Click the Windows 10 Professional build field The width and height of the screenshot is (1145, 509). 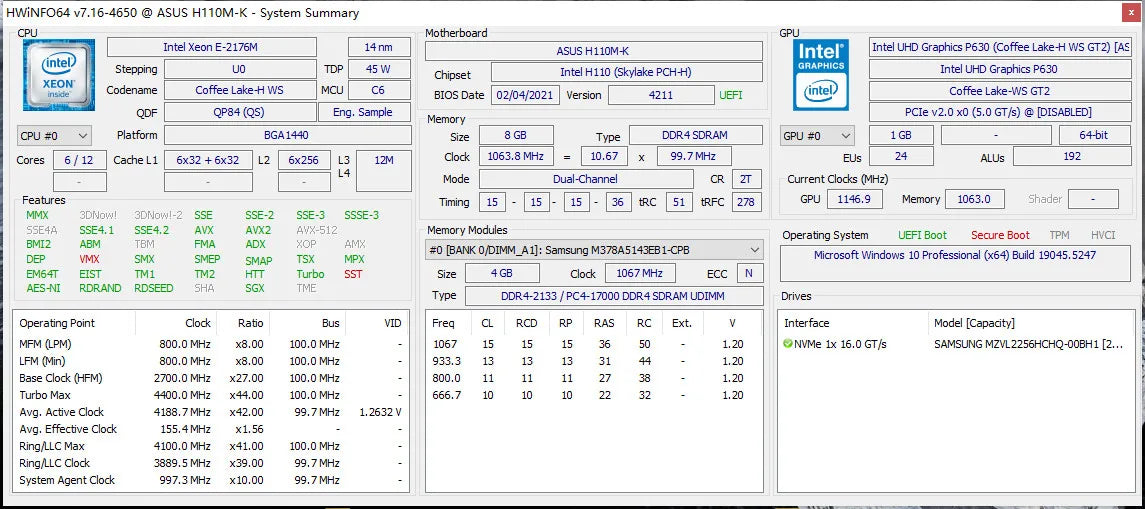point(955,264)
